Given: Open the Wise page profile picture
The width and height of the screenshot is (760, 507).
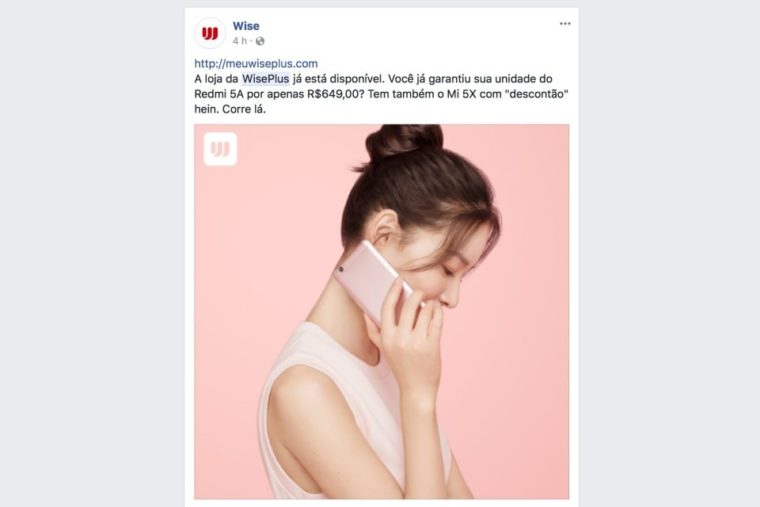Looking at the screenshot, I should (210, 33).
